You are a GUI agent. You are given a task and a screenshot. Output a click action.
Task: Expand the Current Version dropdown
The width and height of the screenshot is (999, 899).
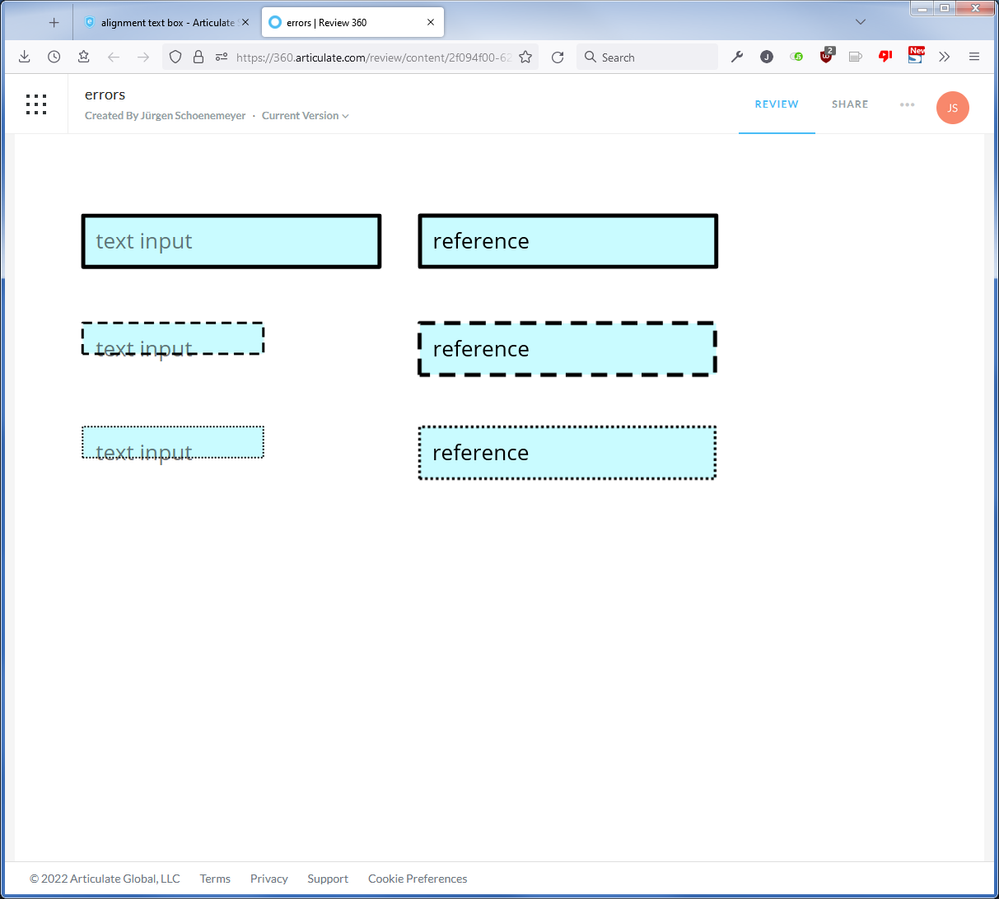pyautogui.click(x=305, y=116)
